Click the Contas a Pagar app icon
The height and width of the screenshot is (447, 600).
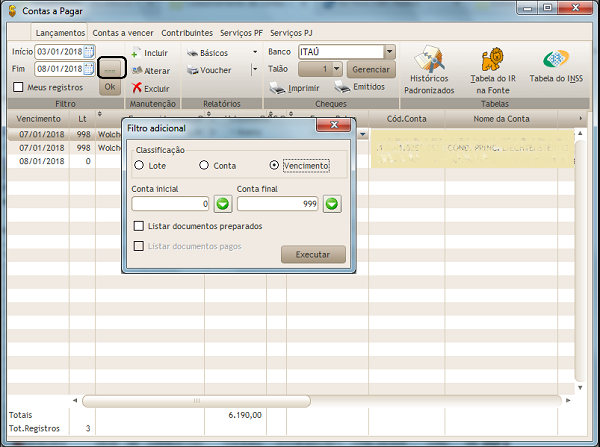pos(12,11)
